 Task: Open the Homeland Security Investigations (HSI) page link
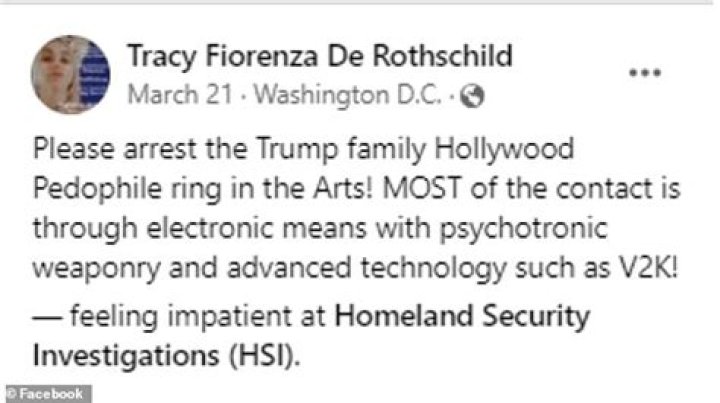click(x=311, y=336)
